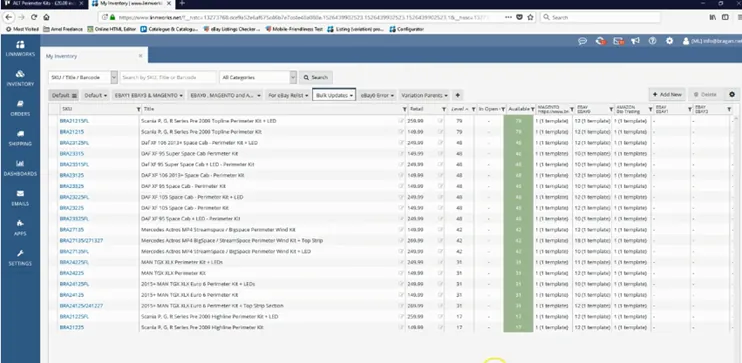Filter the Available column

click(x=532, y=109)
